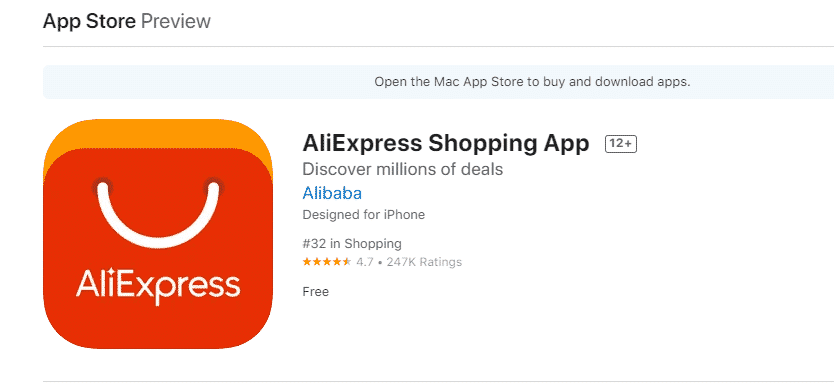Click the Designed for iPhone label
Screen dimensions: 834x383
click(364, 215)
